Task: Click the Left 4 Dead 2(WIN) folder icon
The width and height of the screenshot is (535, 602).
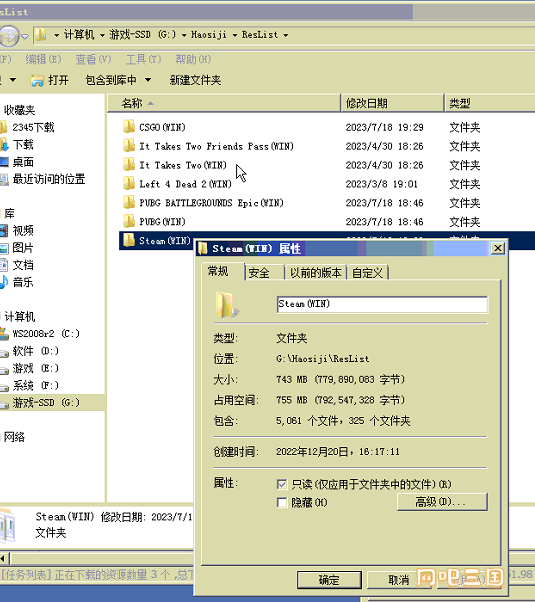Action: (x=129, y=183)
